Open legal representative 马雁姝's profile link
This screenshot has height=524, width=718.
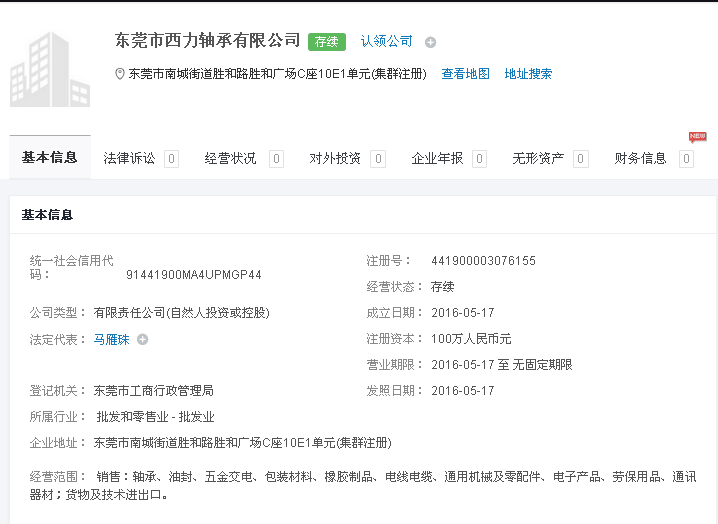(x=111, y=339)
